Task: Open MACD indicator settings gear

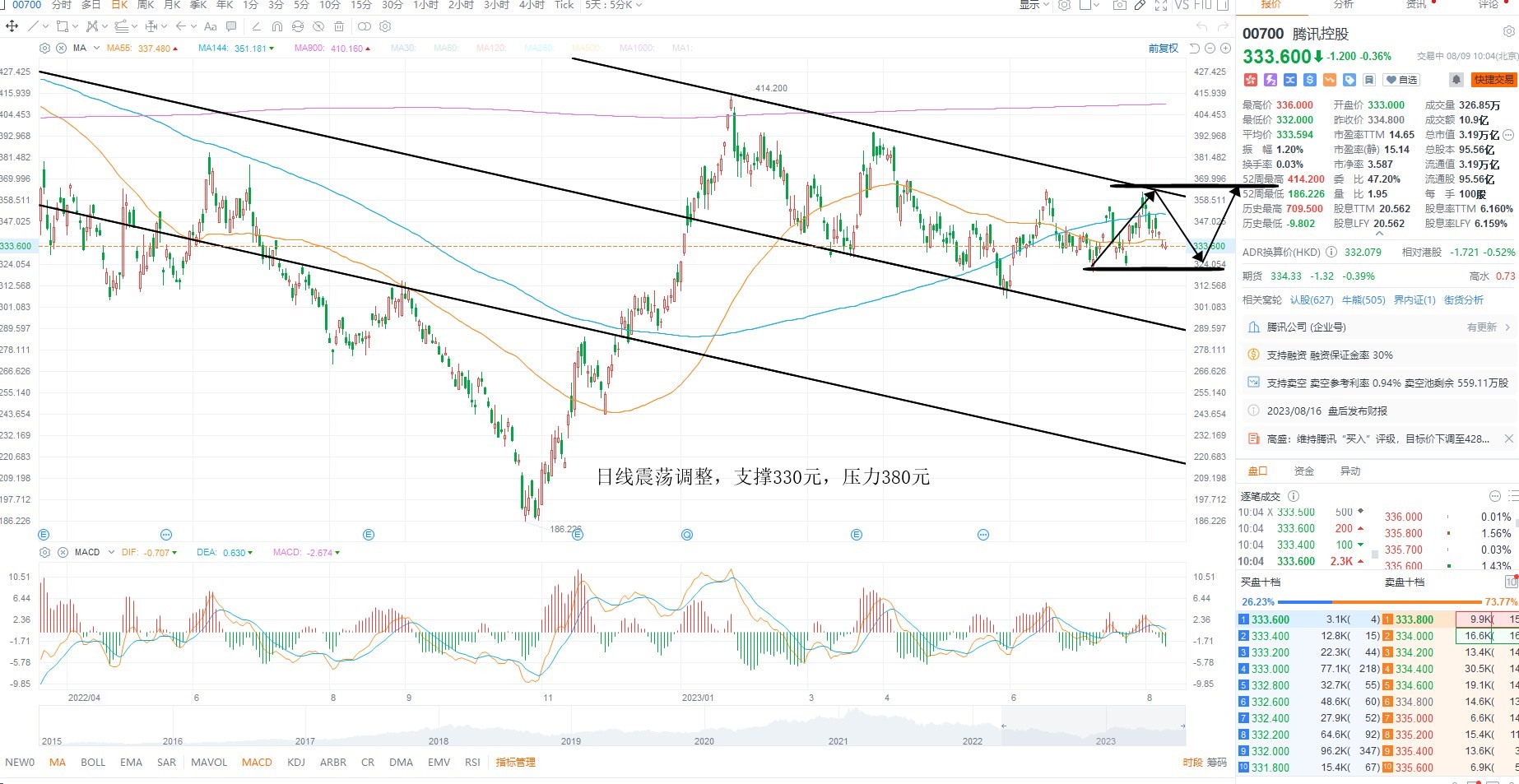Action: (45, 552)
